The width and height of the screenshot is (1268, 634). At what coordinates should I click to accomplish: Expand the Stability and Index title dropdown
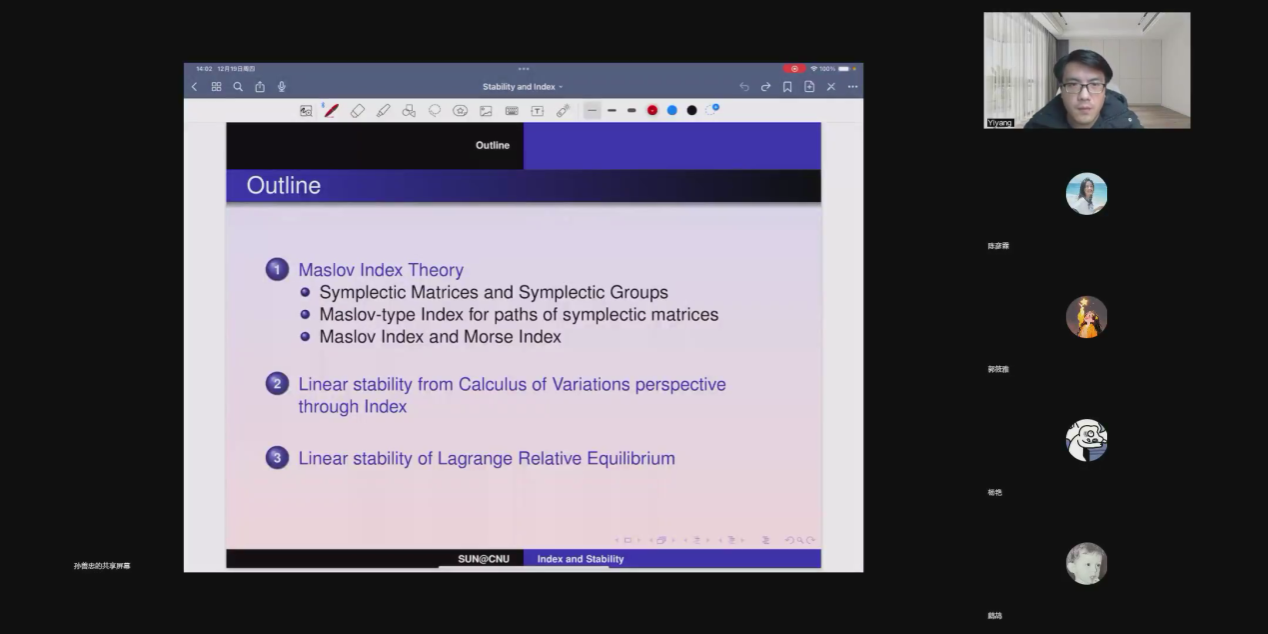pyautogui.click(x=522, y=87)
